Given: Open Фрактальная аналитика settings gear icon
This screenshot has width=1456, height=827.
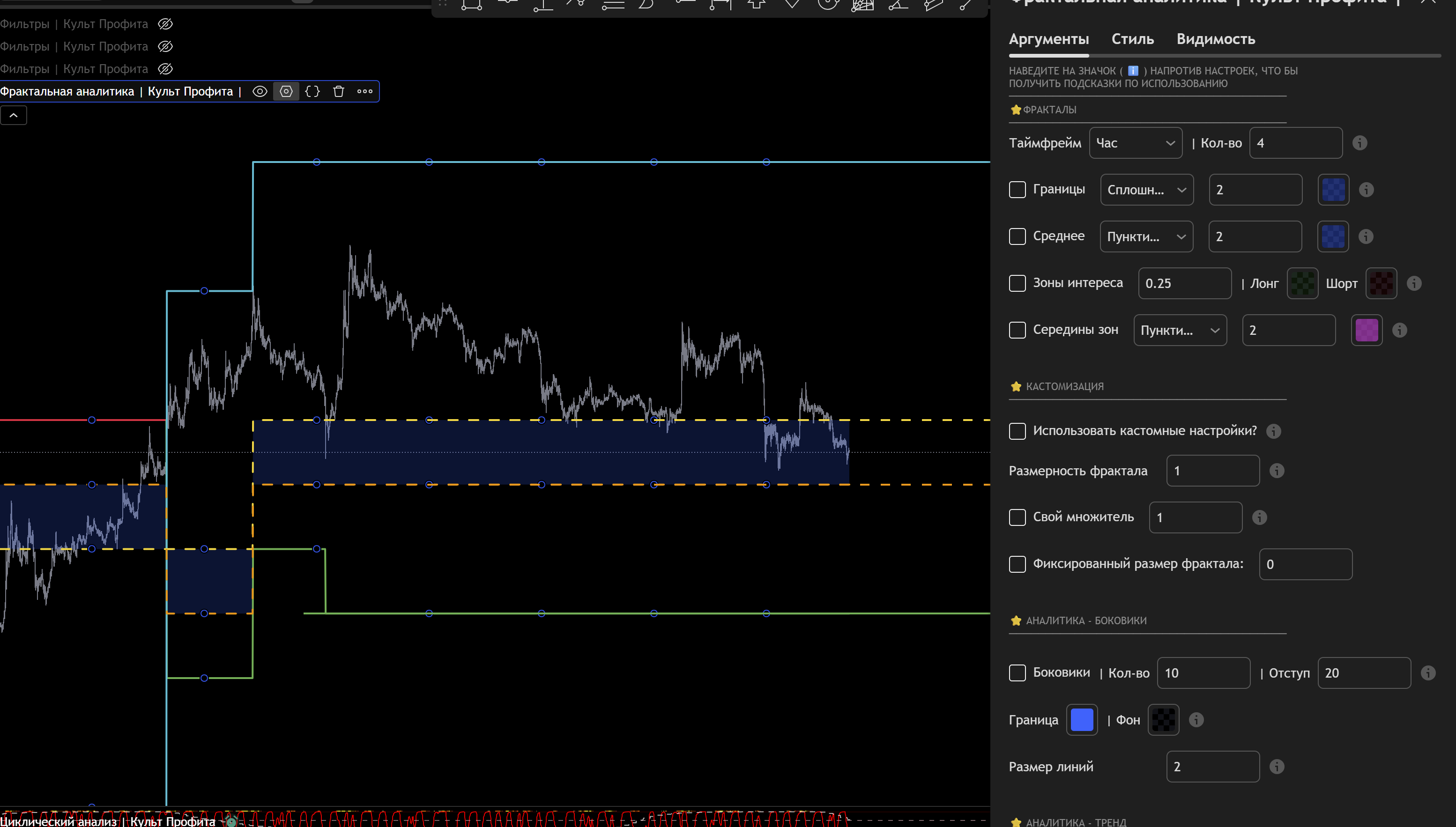Looking at the screenshot, I should pos(286,91).
